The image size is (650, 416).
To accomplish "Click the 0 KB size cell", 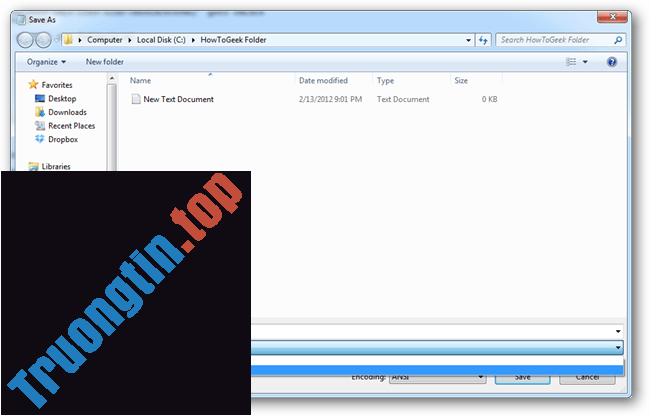I will (x=489, y=99).
